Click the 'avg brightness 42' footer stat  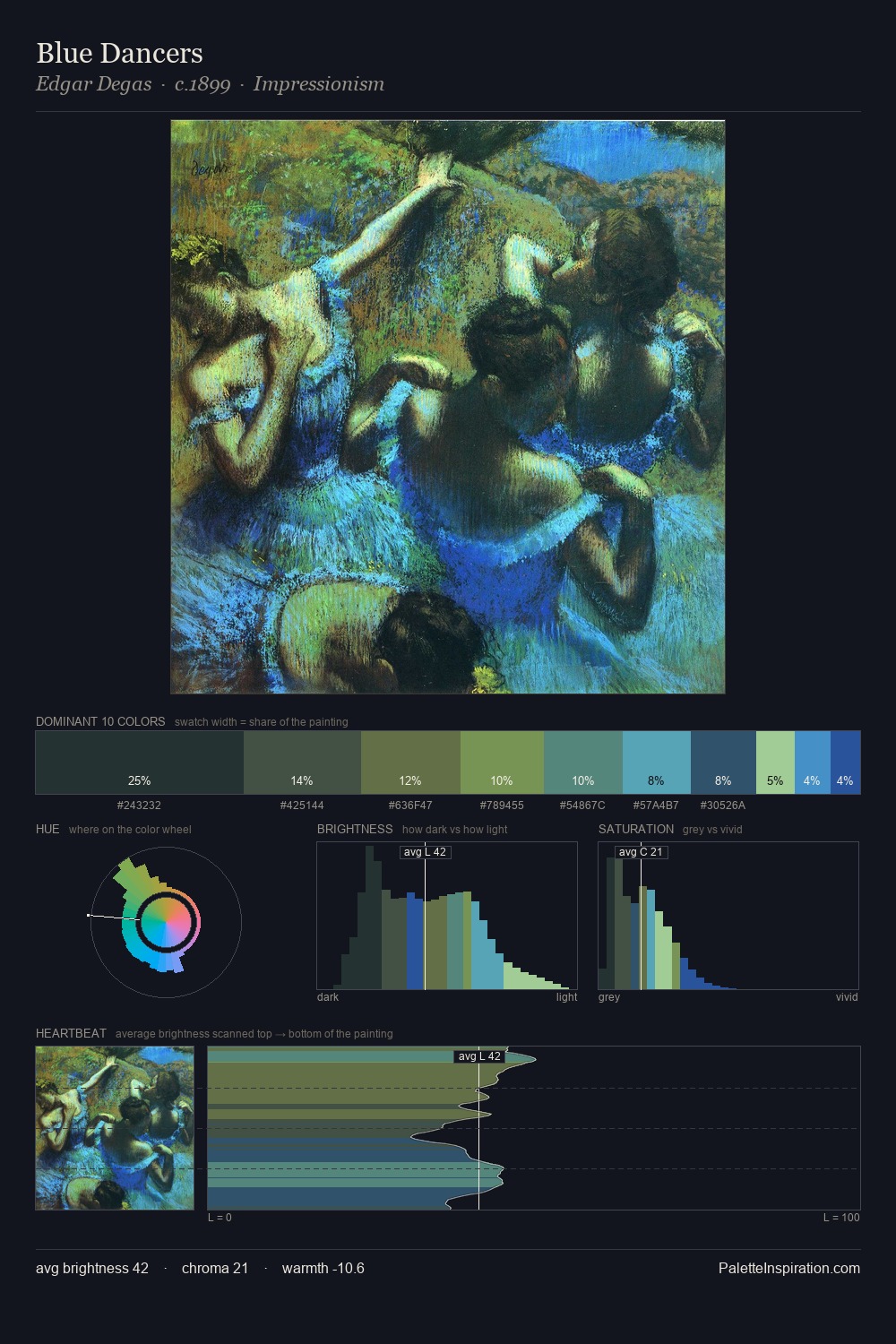(92, 1269)
